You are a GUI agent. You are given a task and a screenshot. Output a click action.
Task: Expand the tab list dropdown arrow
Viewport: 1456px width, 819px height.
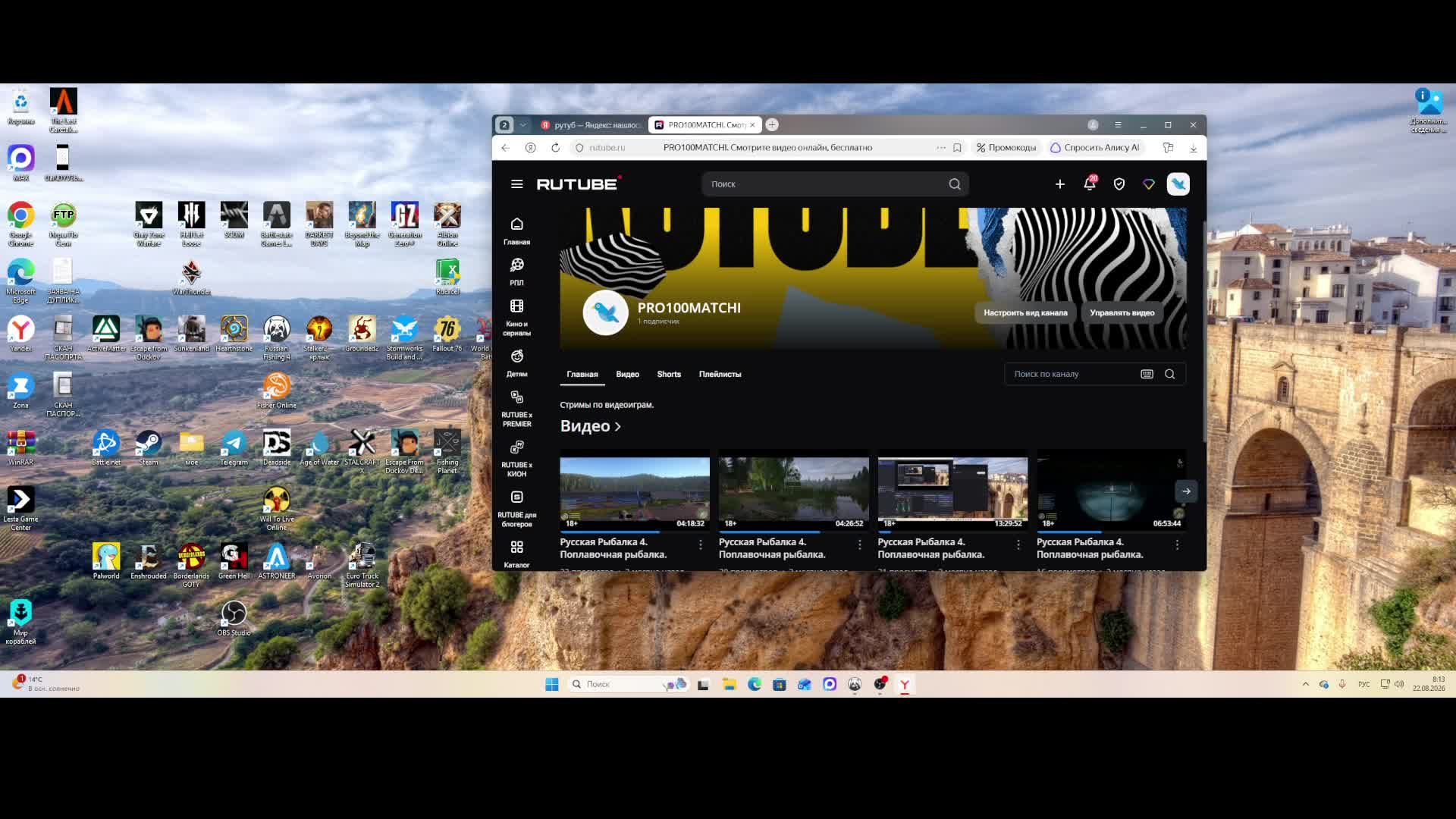coord(522,125)
